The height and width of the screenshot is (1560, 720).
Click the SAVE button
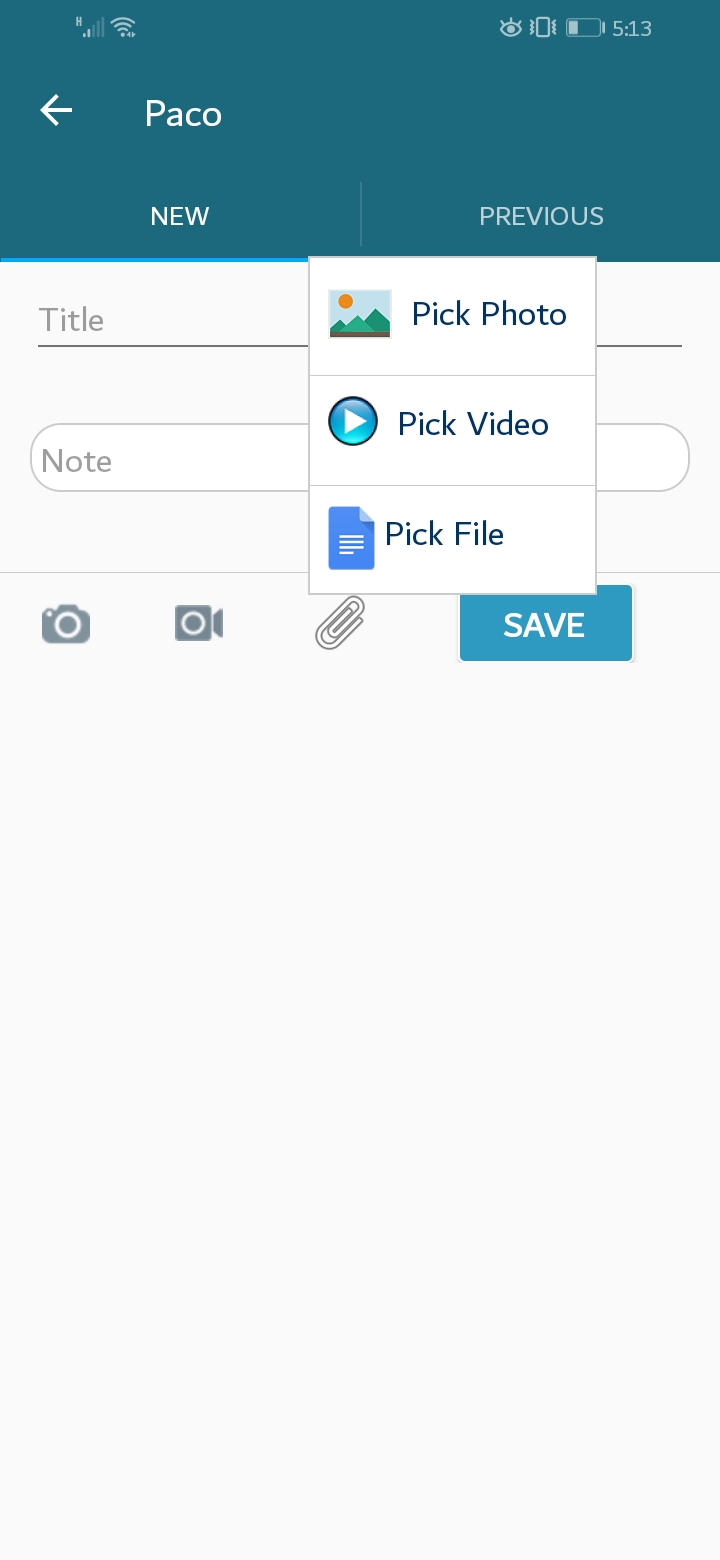tap(546, 624)
